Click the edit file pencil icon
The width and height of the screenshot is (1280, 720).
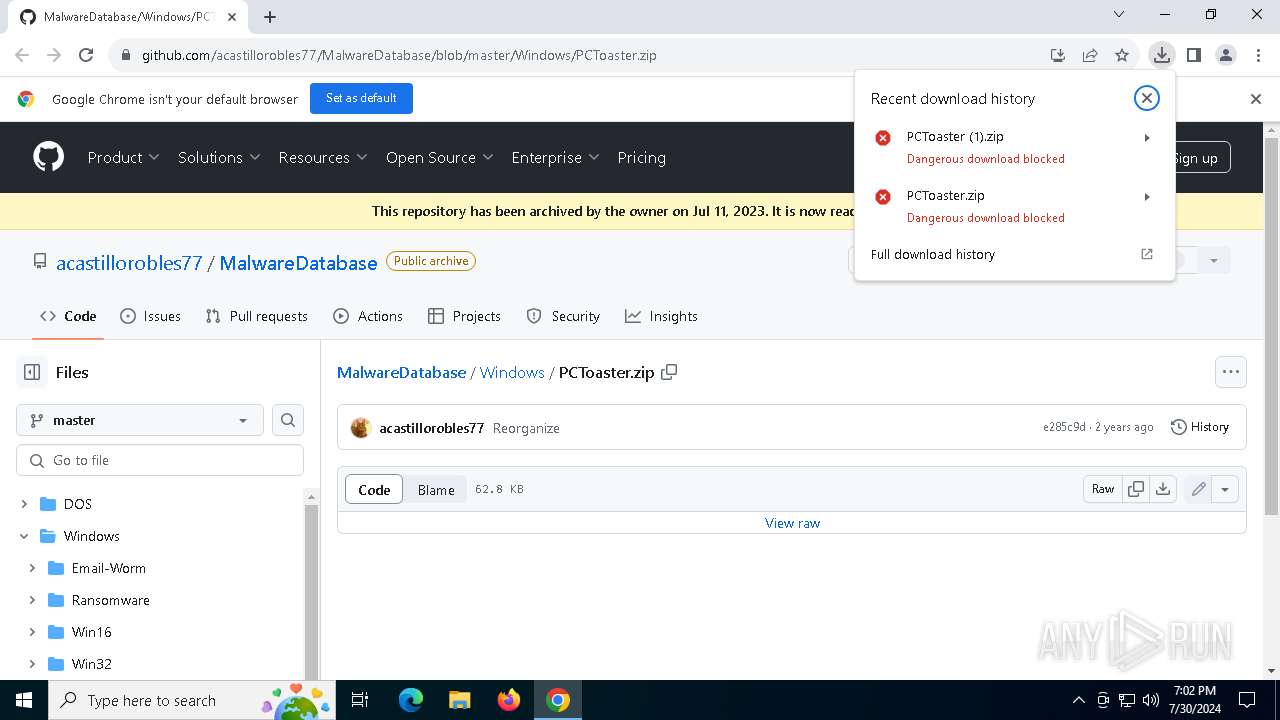click(x=1198, y=489)
